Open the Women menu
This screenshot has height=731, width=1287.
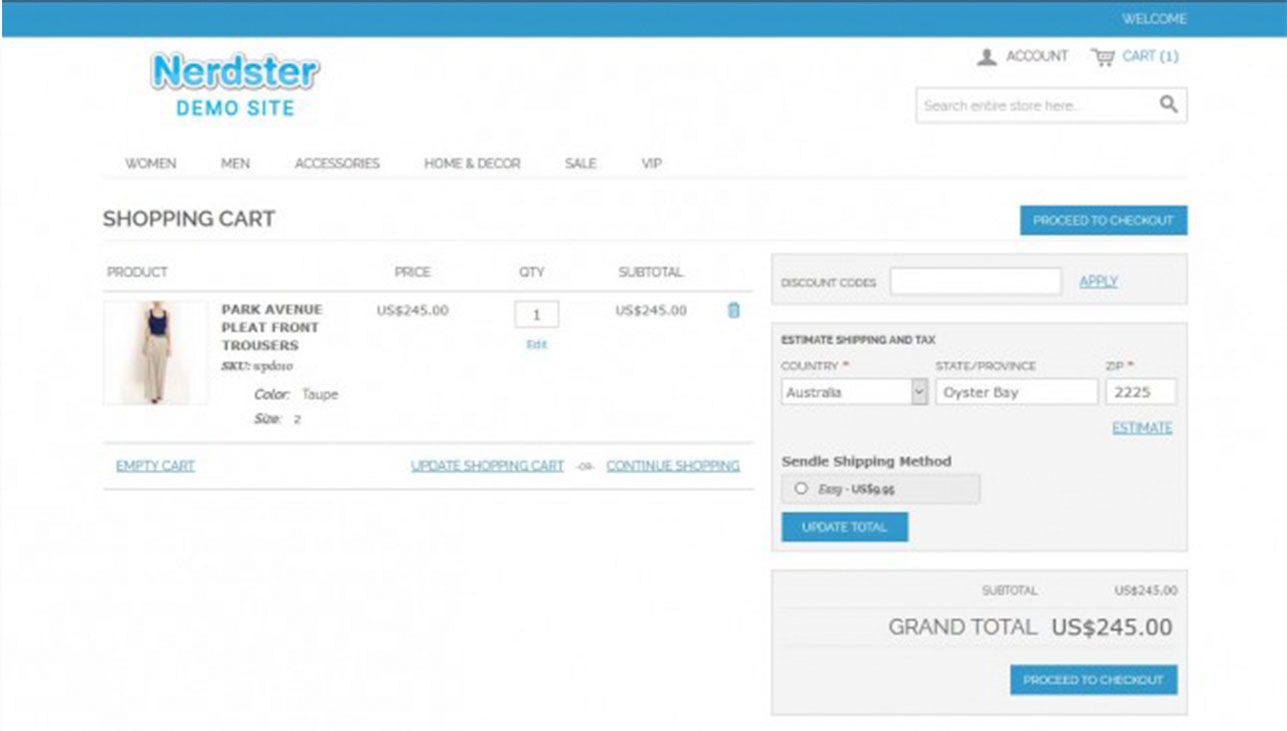pos(150,164)
